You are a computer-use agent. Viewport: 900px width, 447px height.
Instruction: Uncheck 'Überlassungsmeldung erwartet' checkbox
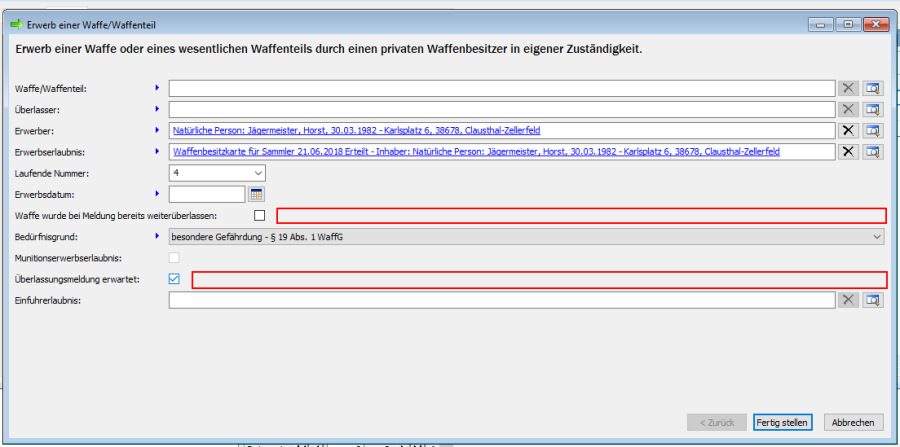click(x=175, y=279)
